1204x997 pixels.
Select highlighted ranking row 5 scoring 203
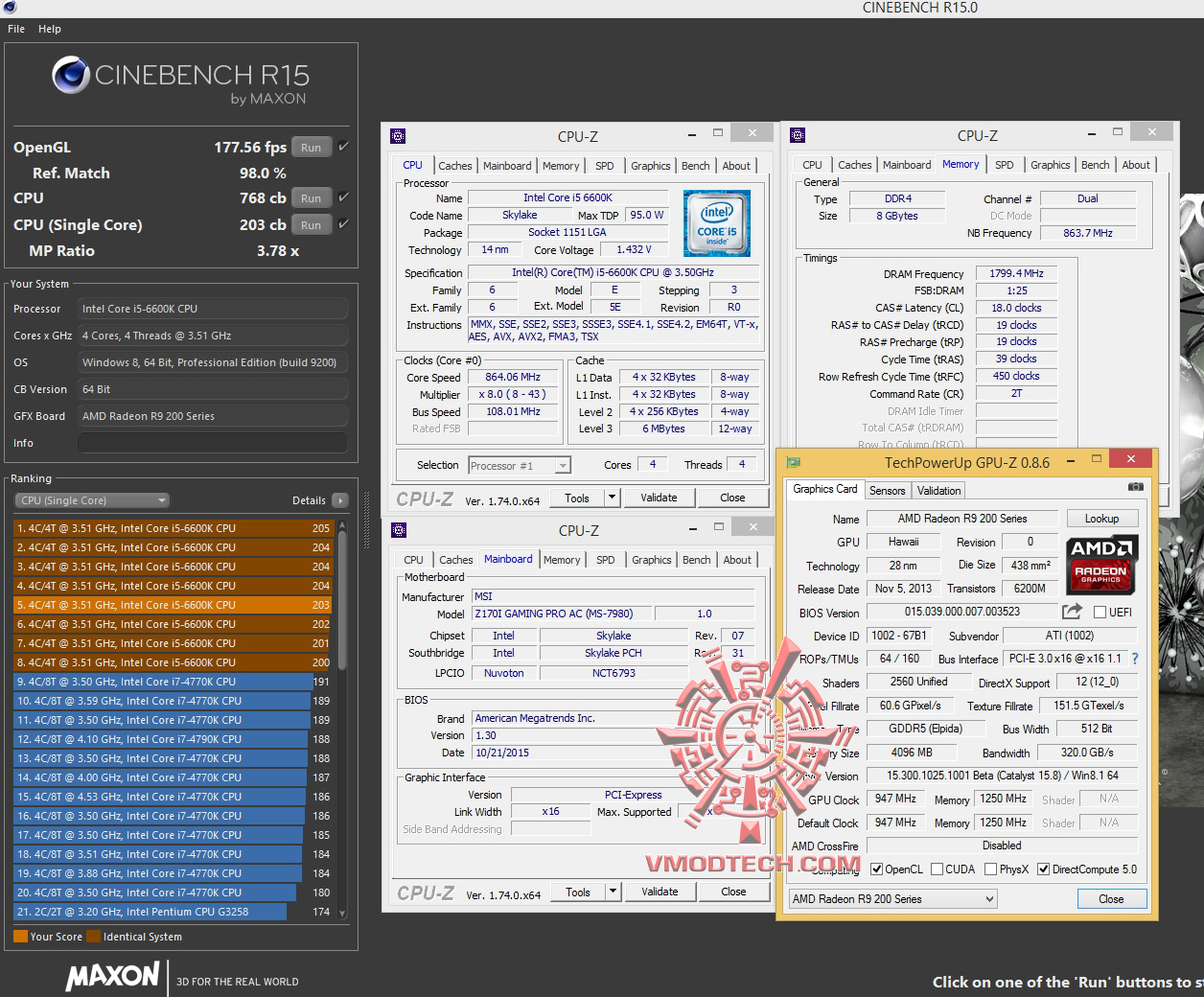[173, 605]
